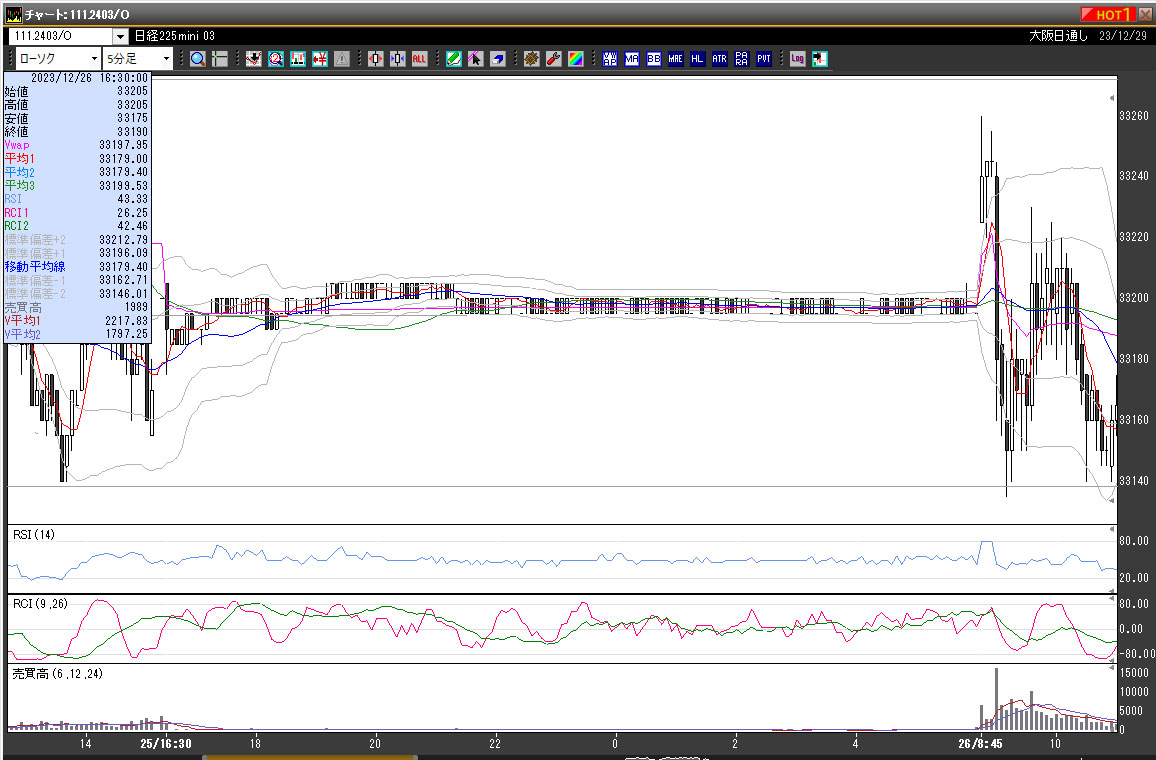Toggle the ATR indicator button
This screenshot has height=760, width=1156.
[x=720, y=59]
